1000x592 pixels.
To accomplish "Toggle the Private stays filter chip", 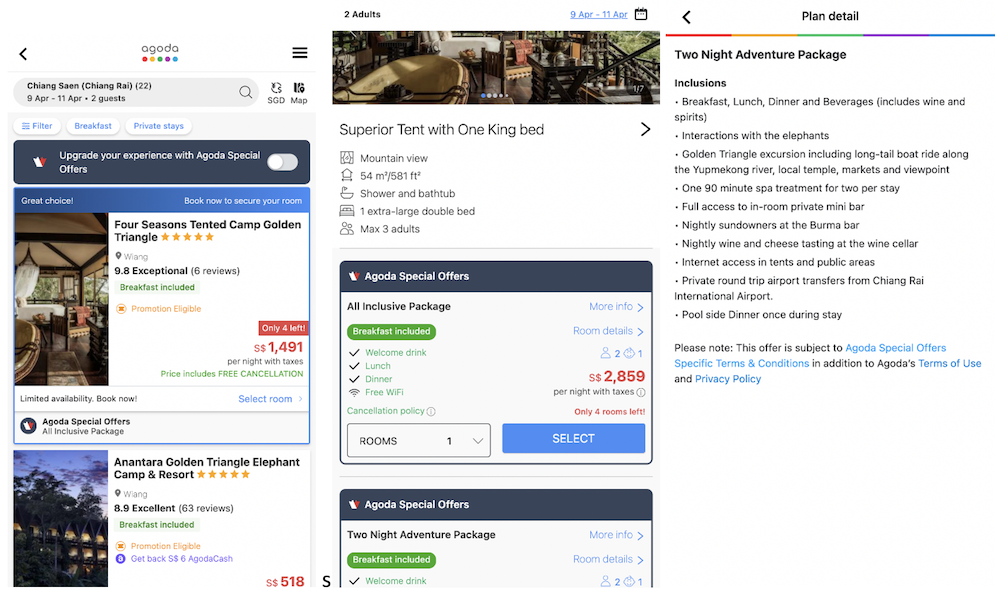I will (159, 126).
